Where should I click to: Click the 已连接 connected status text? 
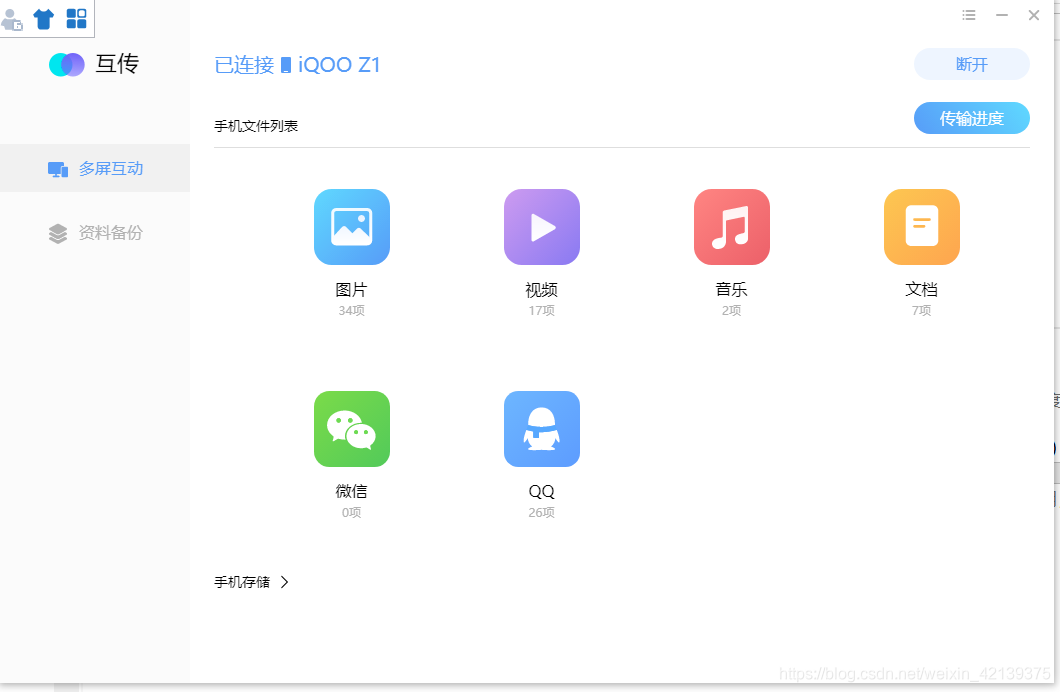click(244, 65)
